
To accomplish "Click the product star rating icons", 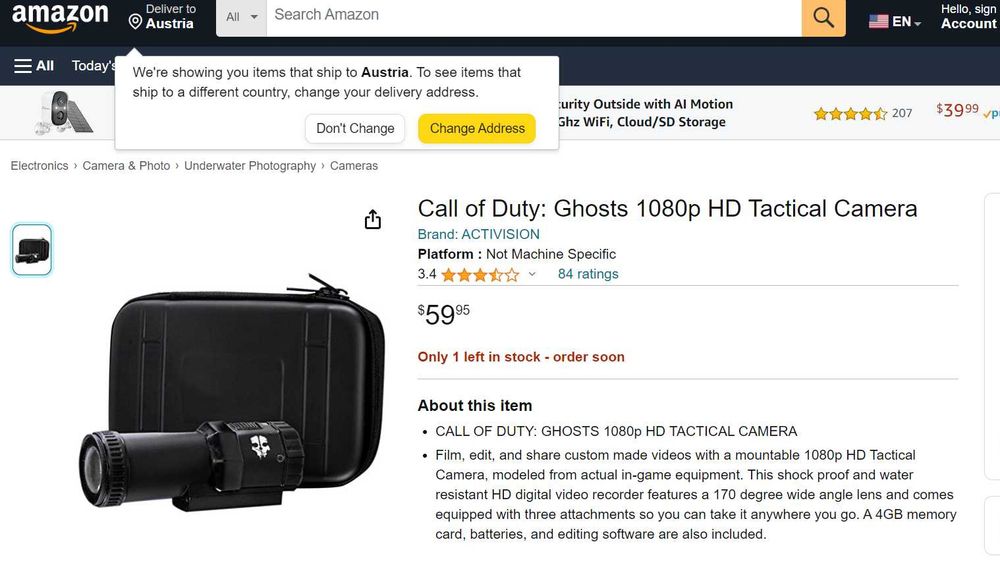I will [x=480, y=275].
